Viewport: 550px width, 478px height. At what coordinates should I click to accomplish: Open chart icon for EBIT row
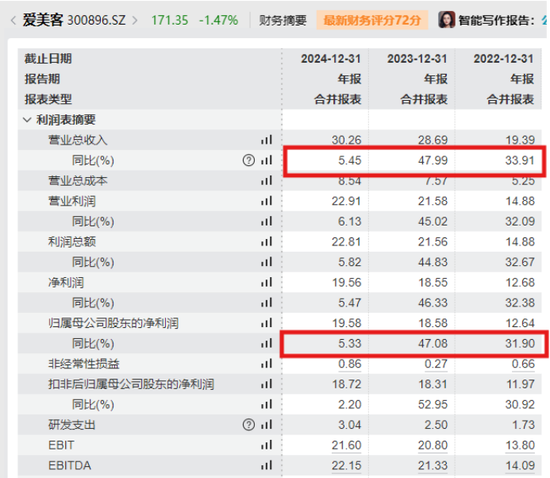click(x=266, y=445)
